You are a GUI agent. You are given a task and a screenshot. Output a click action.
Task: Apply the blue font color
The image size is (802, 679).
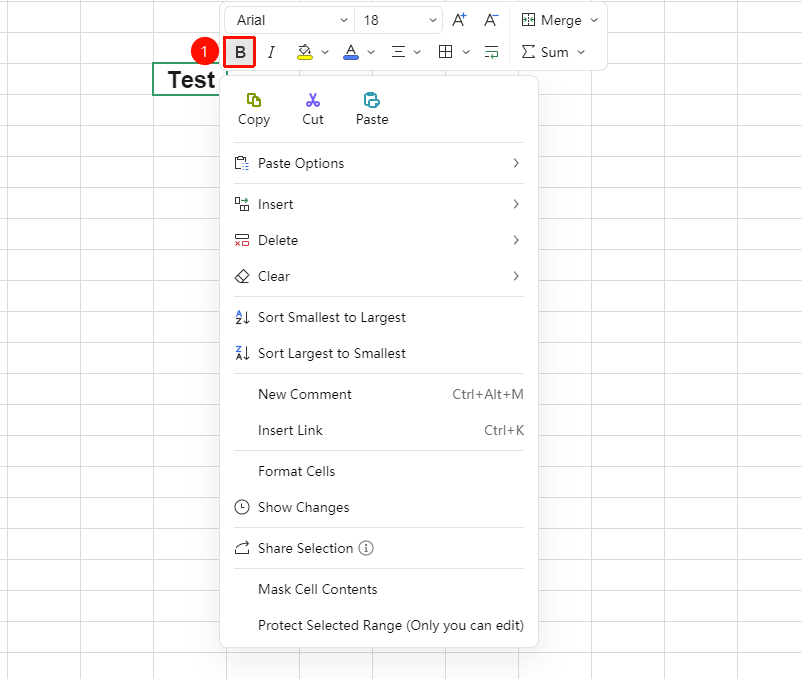(351, 52)
